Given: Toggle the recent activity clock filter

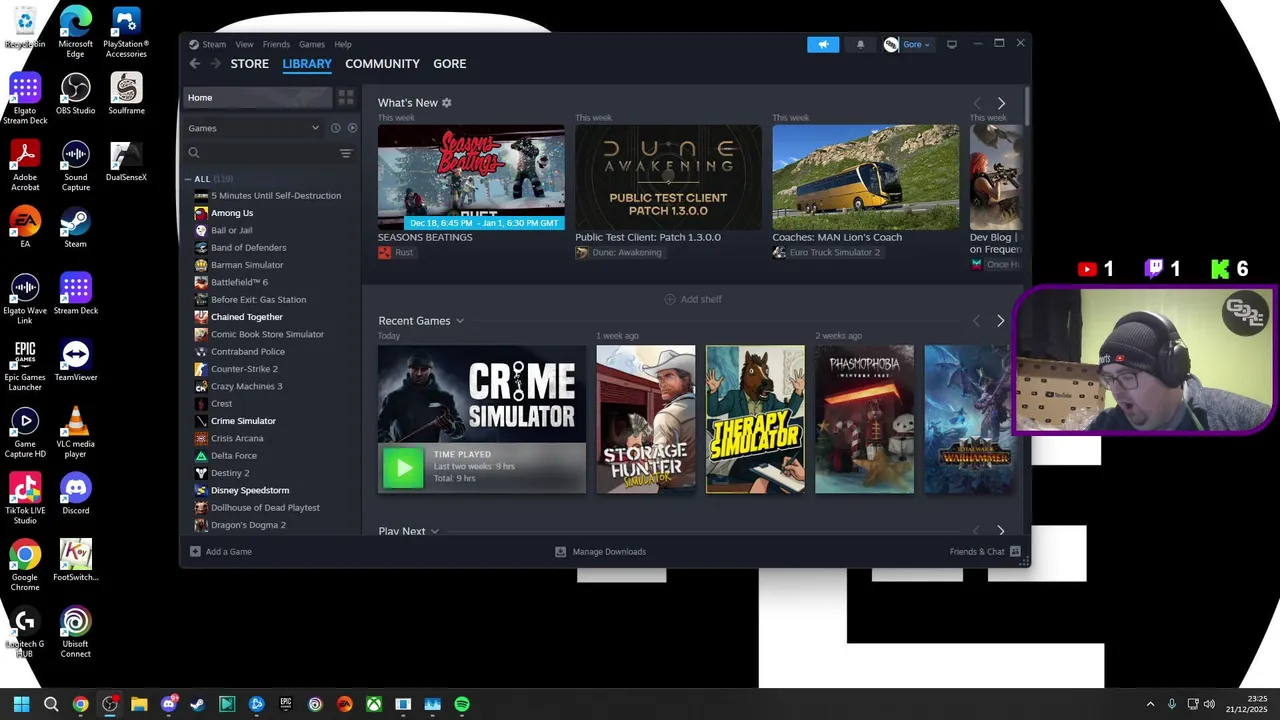Looking at the screenshot, I should pos(335,128).
